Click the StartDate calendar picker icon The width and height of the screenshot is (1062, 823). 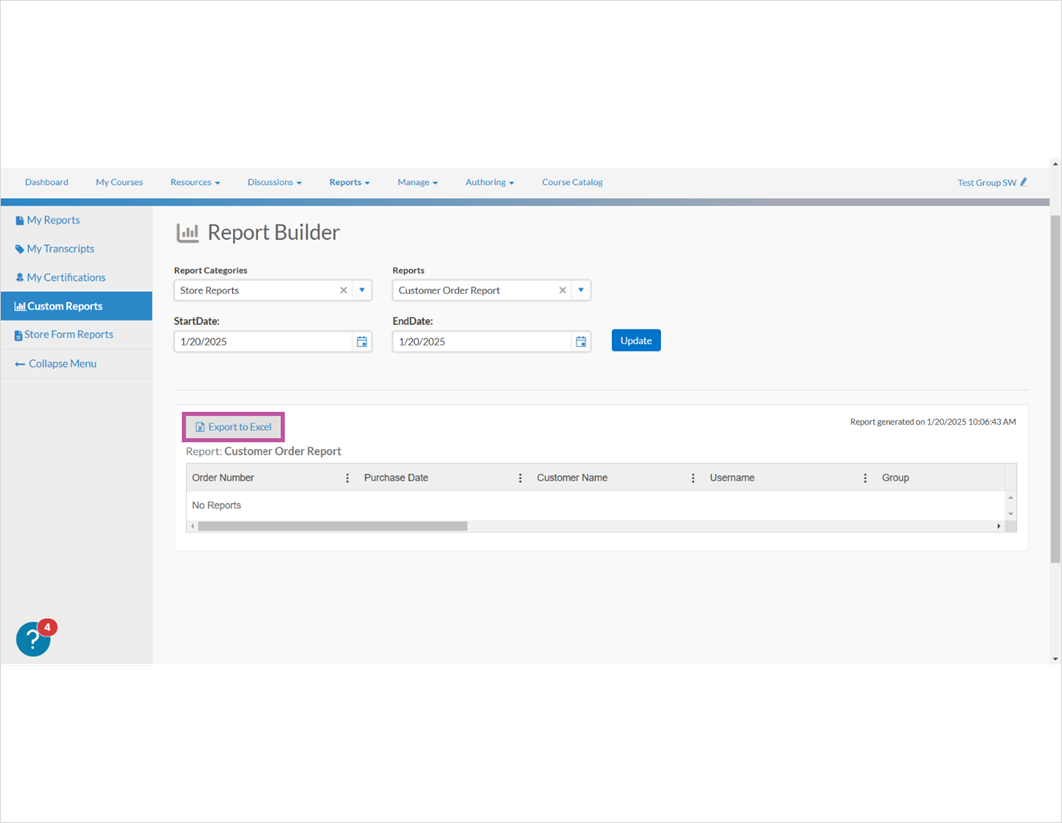click(362, 341)
